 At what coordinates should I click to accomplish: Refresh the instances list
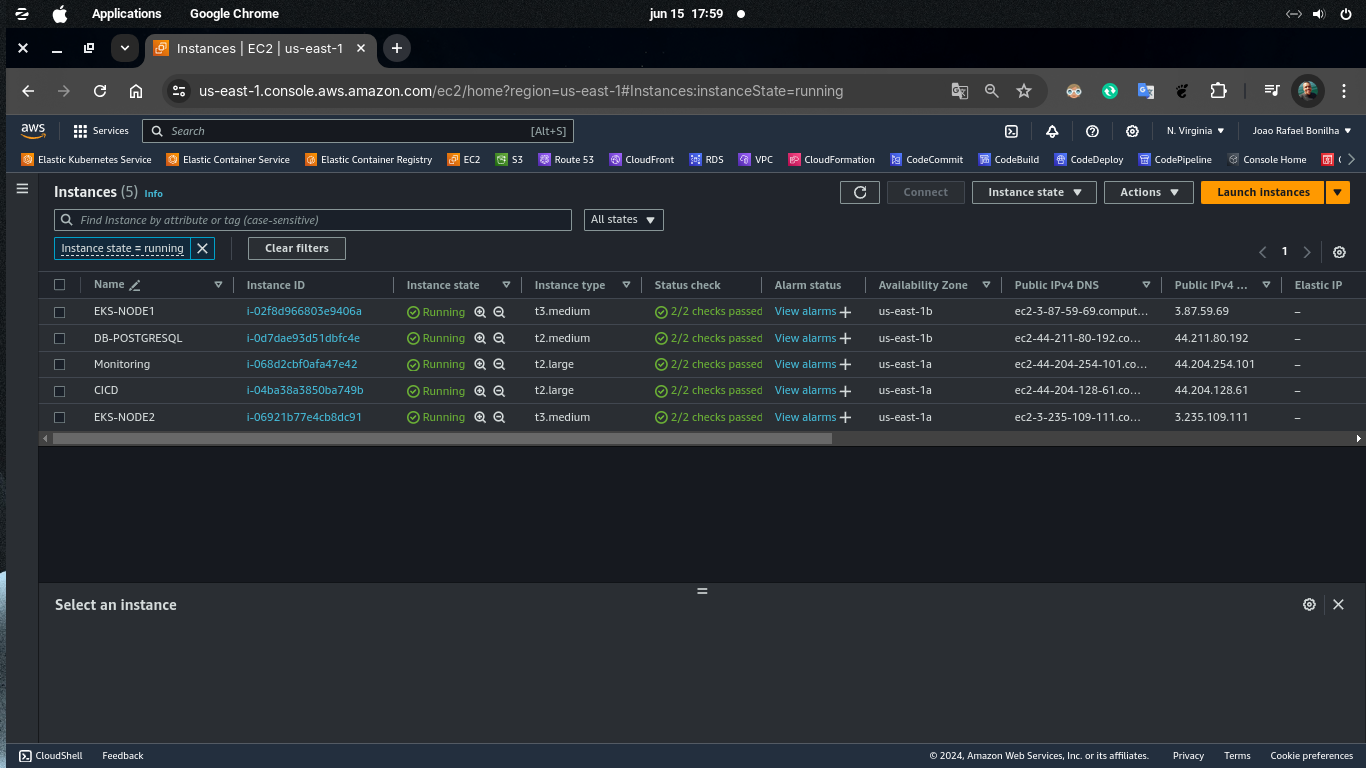pyautogui.click(x=860, y=192)
